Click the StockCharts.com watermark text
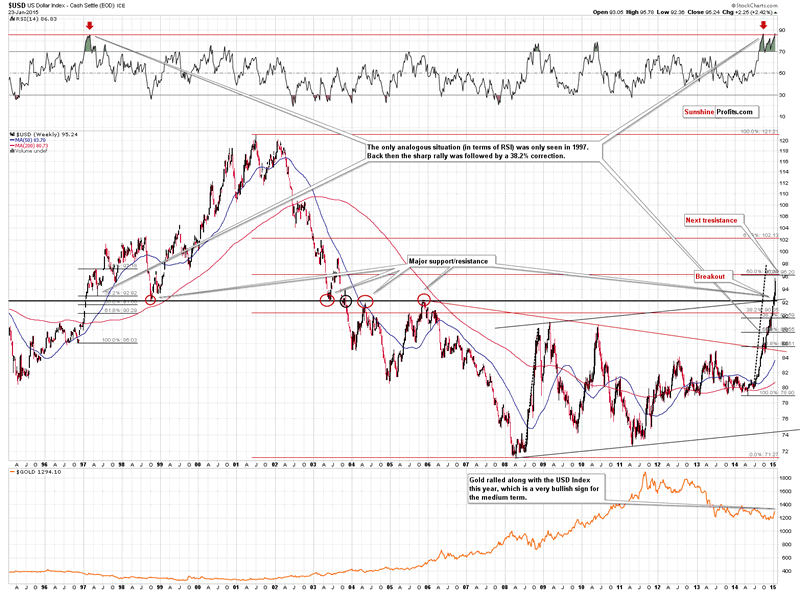This screenshot has width=800, height=591. click(x=756, y=5)
